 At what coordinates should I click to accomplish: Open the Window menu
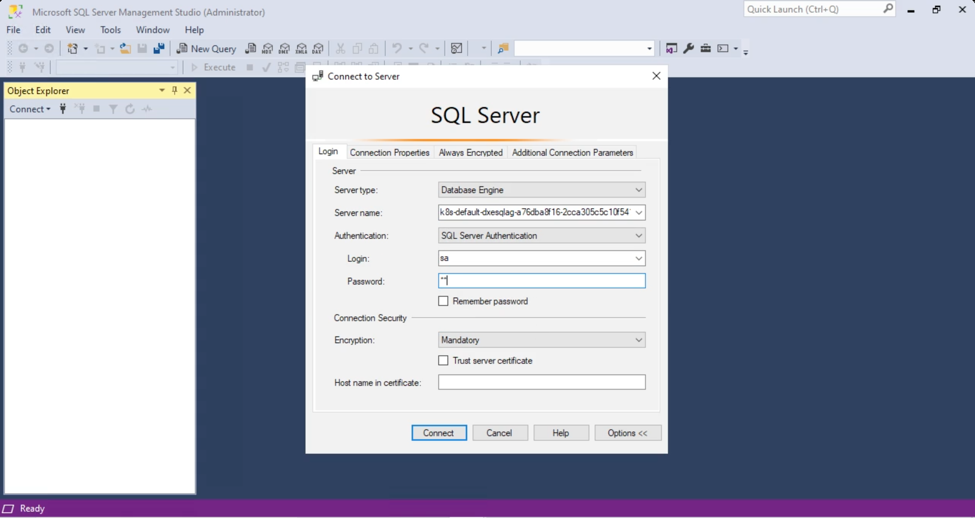tap(153, 30)
